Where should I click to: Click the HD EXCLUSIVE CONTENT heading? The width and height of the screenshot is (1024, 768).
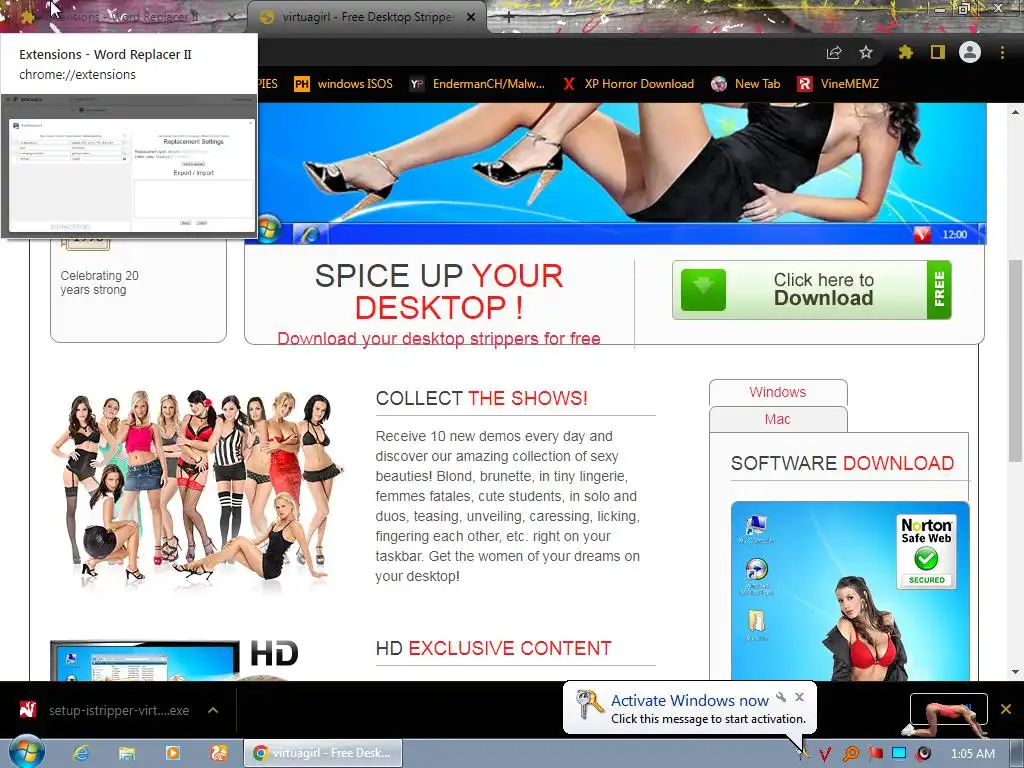(493, 648)
